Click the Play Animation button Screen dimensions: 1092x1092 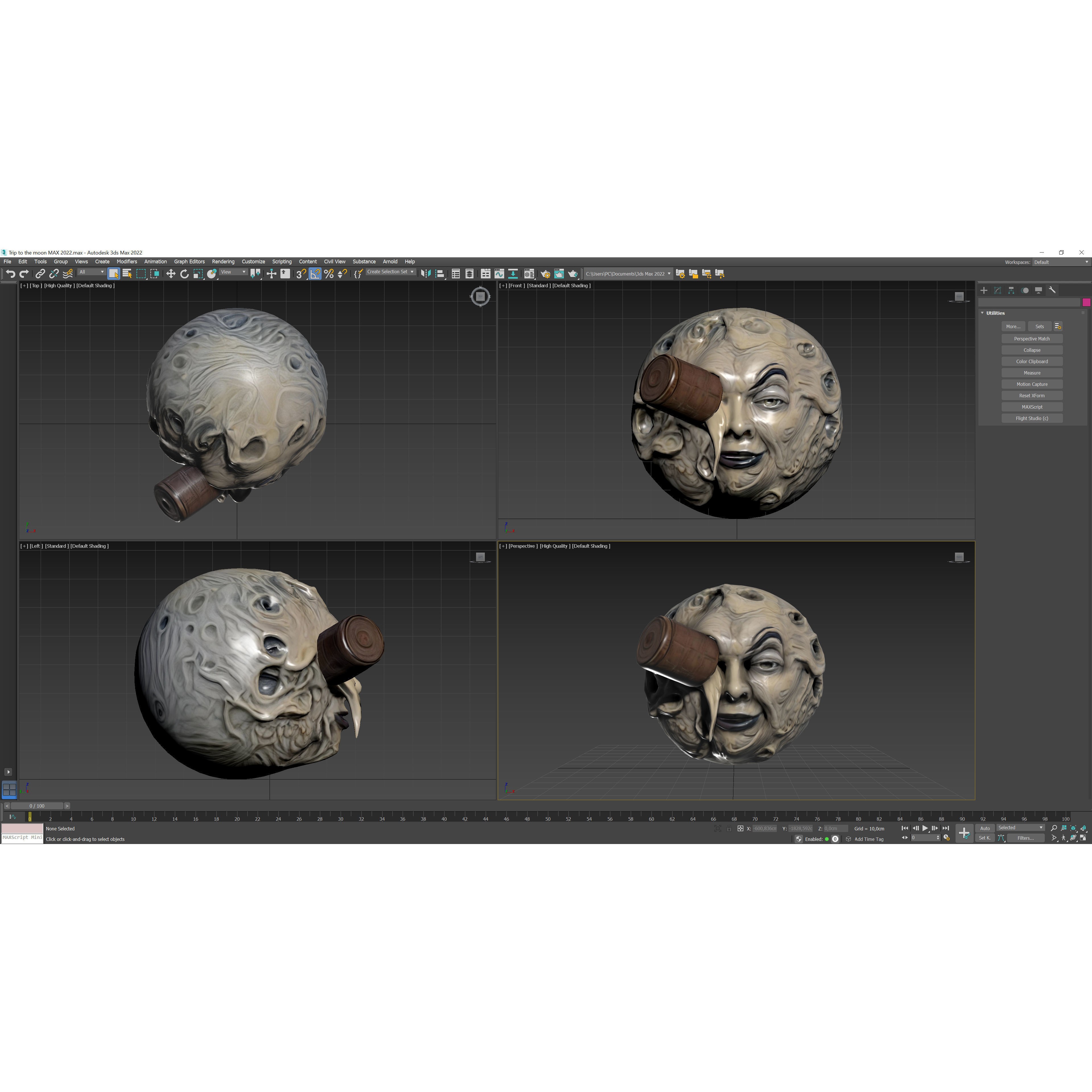[925, 829]
